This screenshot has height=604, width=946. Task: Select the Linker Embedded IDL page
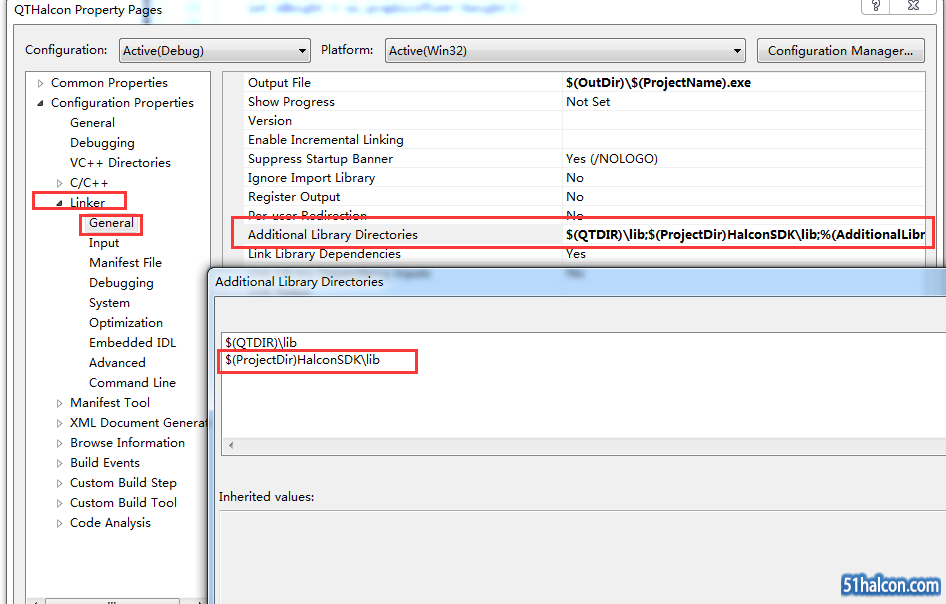(x=133, y=343)
